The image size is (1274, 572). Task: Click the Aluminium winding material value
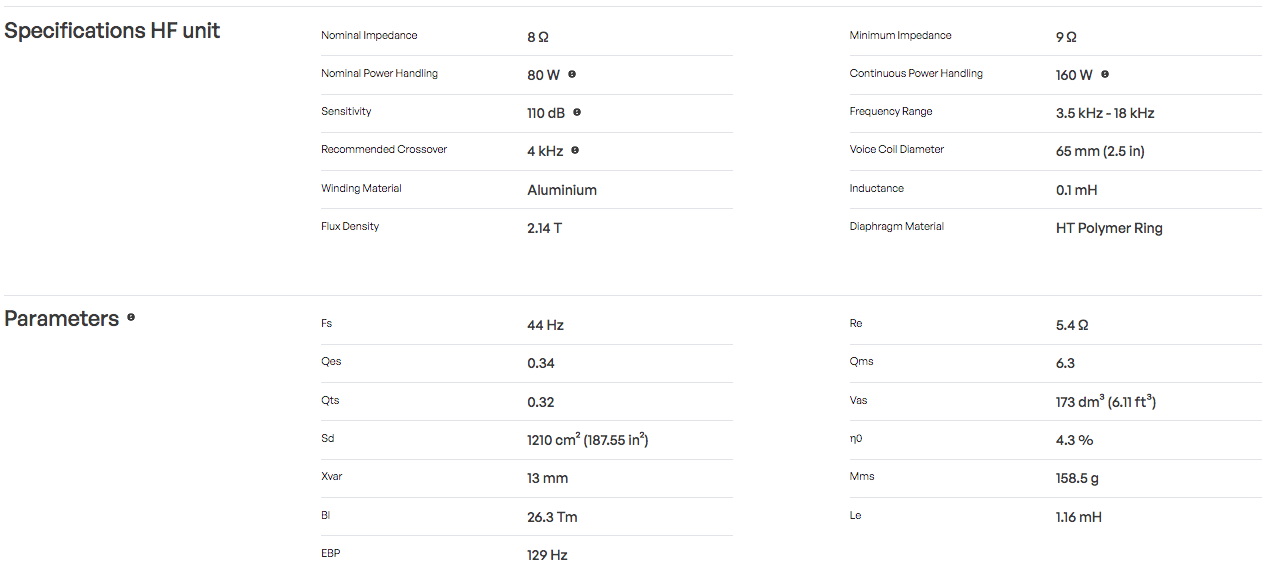point(562,190)
